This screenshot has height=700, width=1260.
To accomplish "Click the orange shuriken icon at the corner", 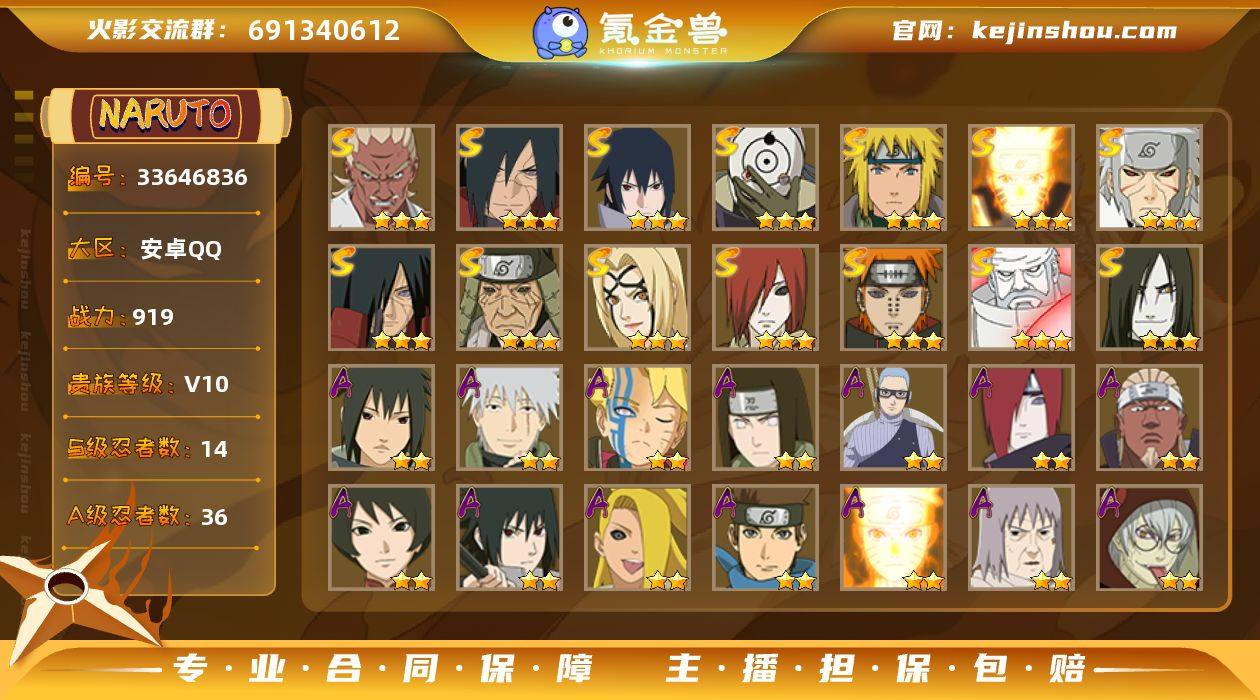I will (68, 590).
